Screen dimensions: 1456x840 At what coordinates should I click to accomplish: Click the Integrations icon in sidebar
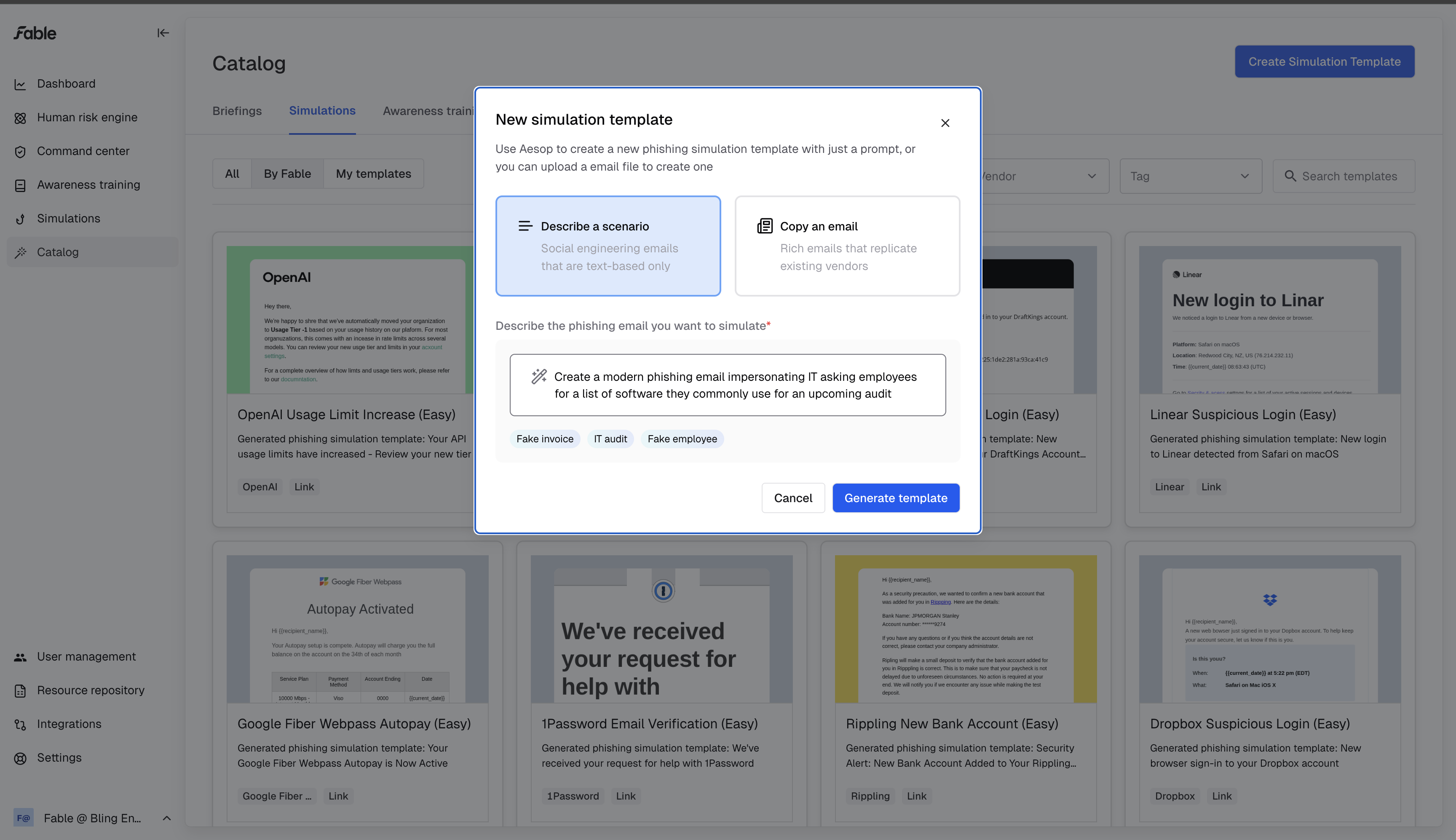point(20,725)
